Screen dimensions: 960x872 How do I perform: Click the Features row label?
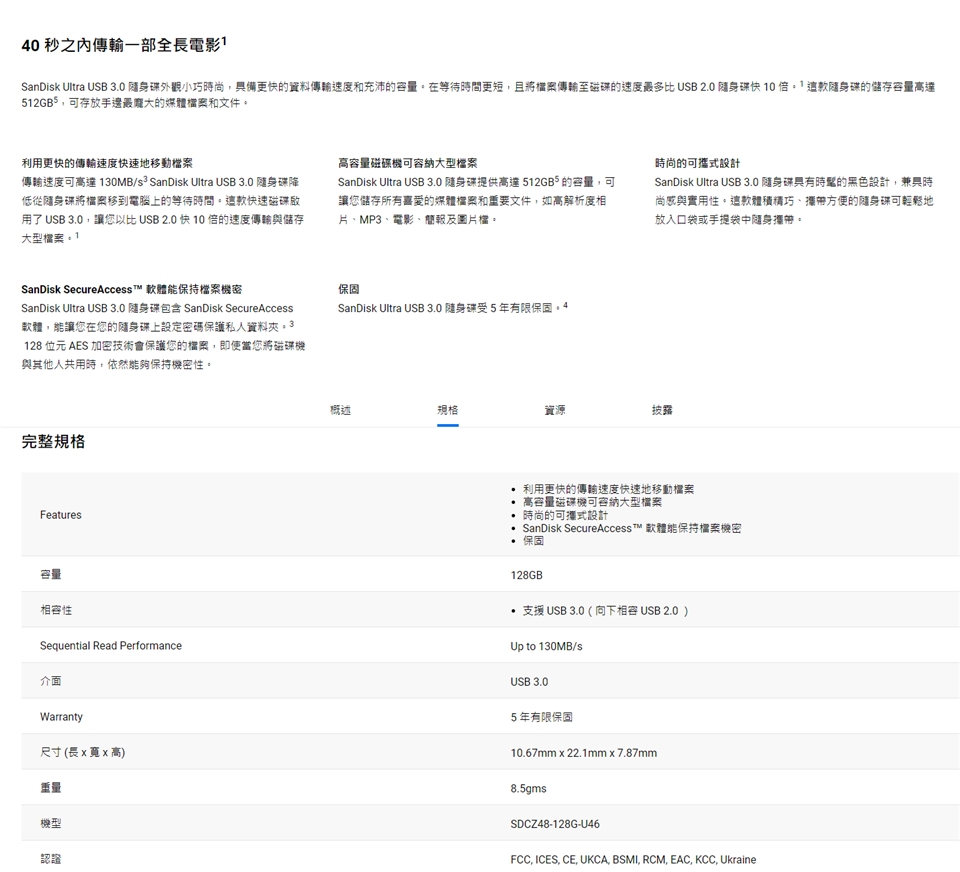61,515
